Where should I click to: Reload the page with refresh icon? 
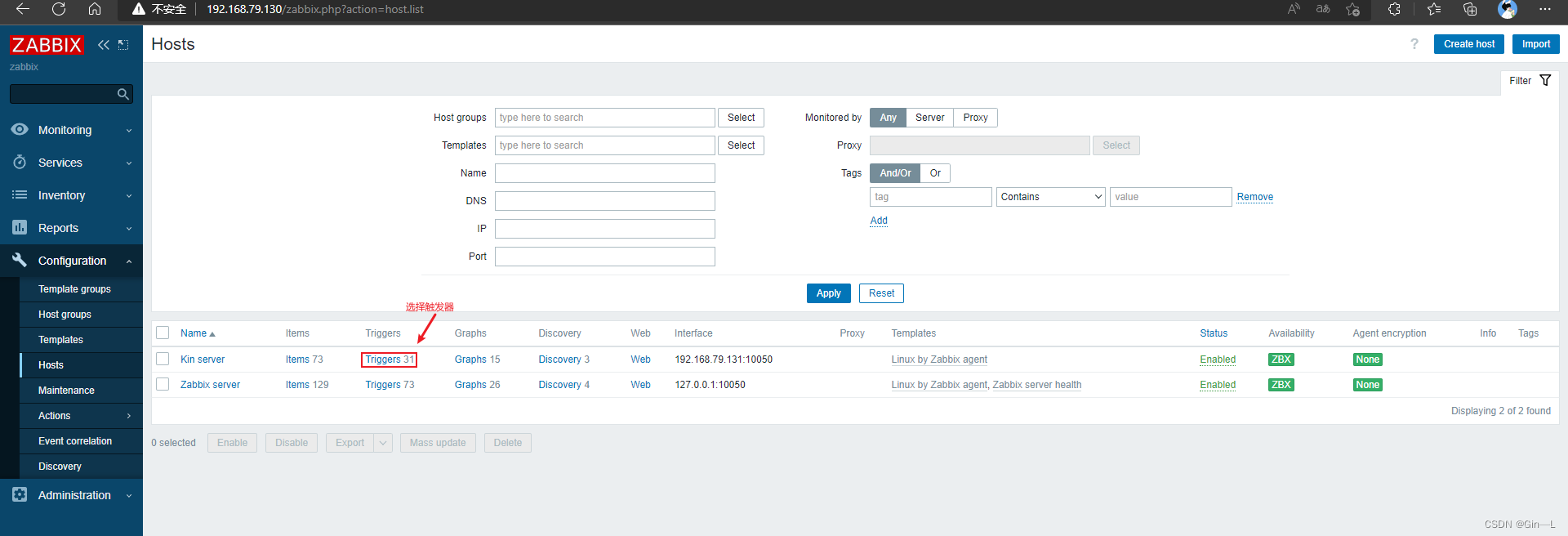pos(59,9)
